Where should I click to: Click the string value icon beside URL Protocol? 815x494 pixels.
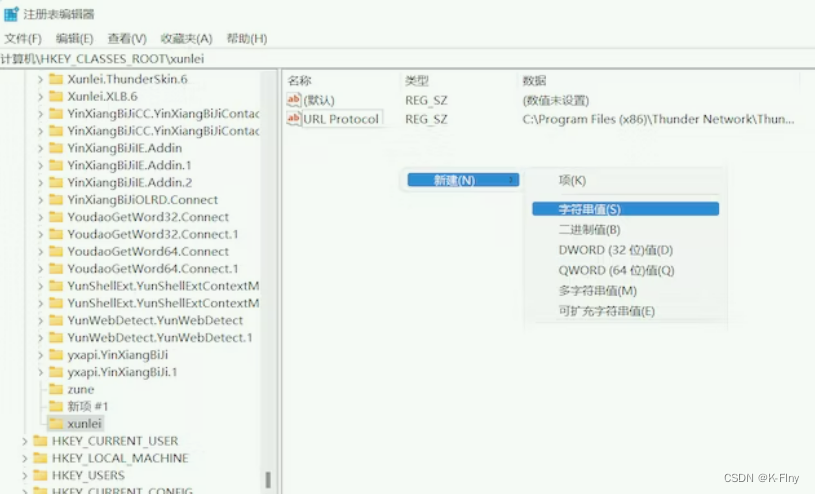[294, 119]
